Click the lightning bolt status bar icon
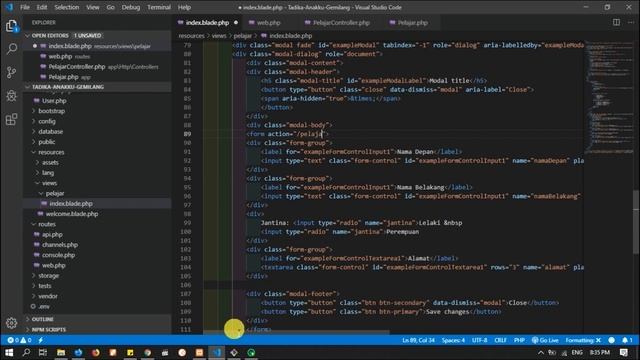 (x=41, y=340)
